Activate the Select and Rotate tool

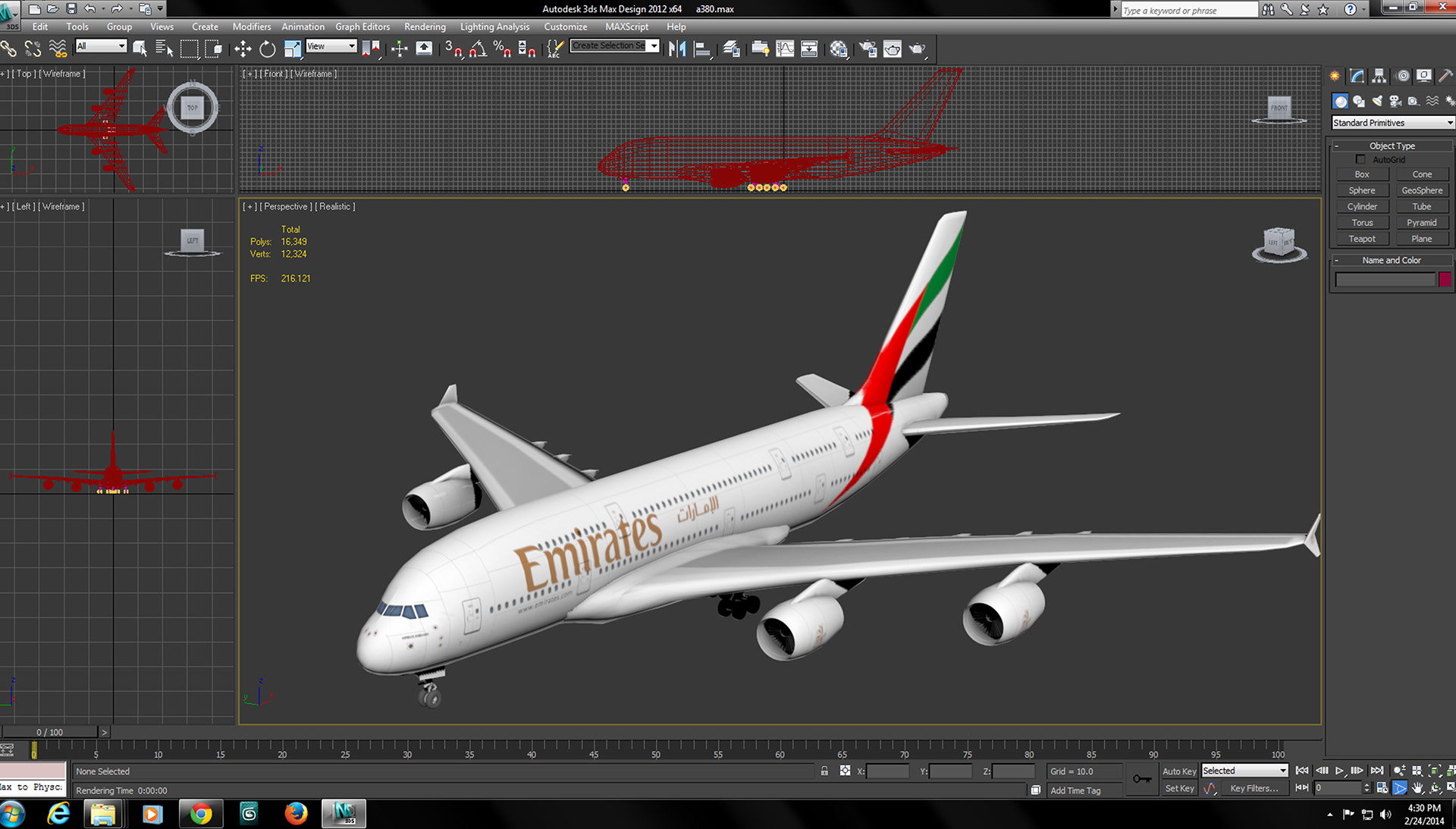267,49
